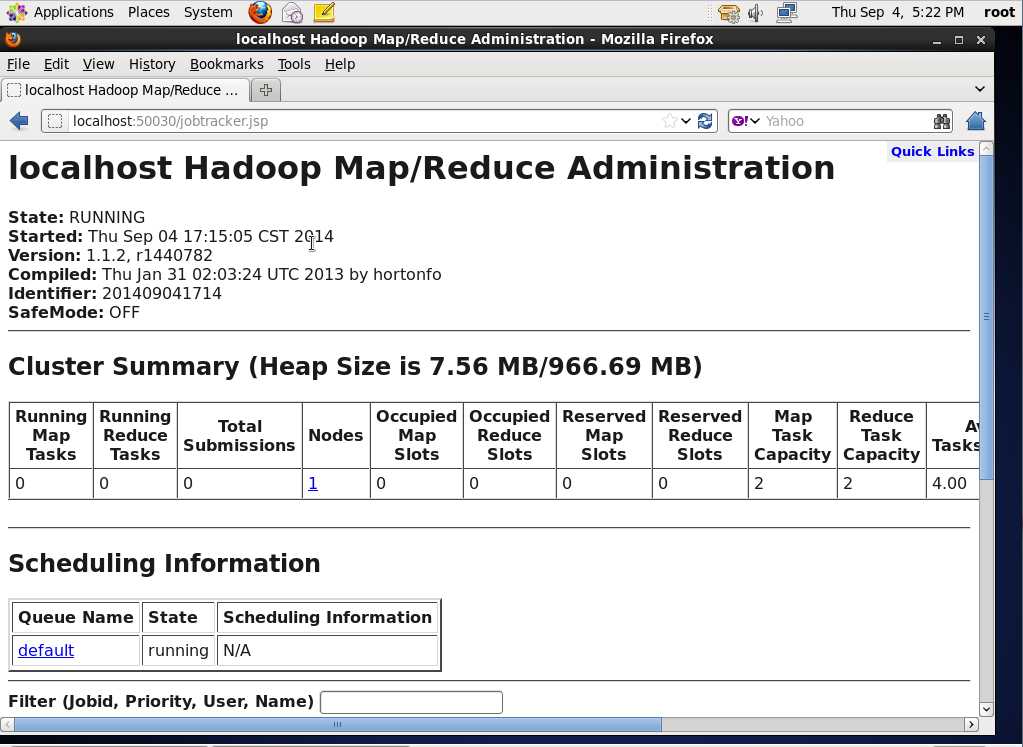Open the mail client panel icon
The height and width of the screenshot is (747, 1023).
point(292,12)
